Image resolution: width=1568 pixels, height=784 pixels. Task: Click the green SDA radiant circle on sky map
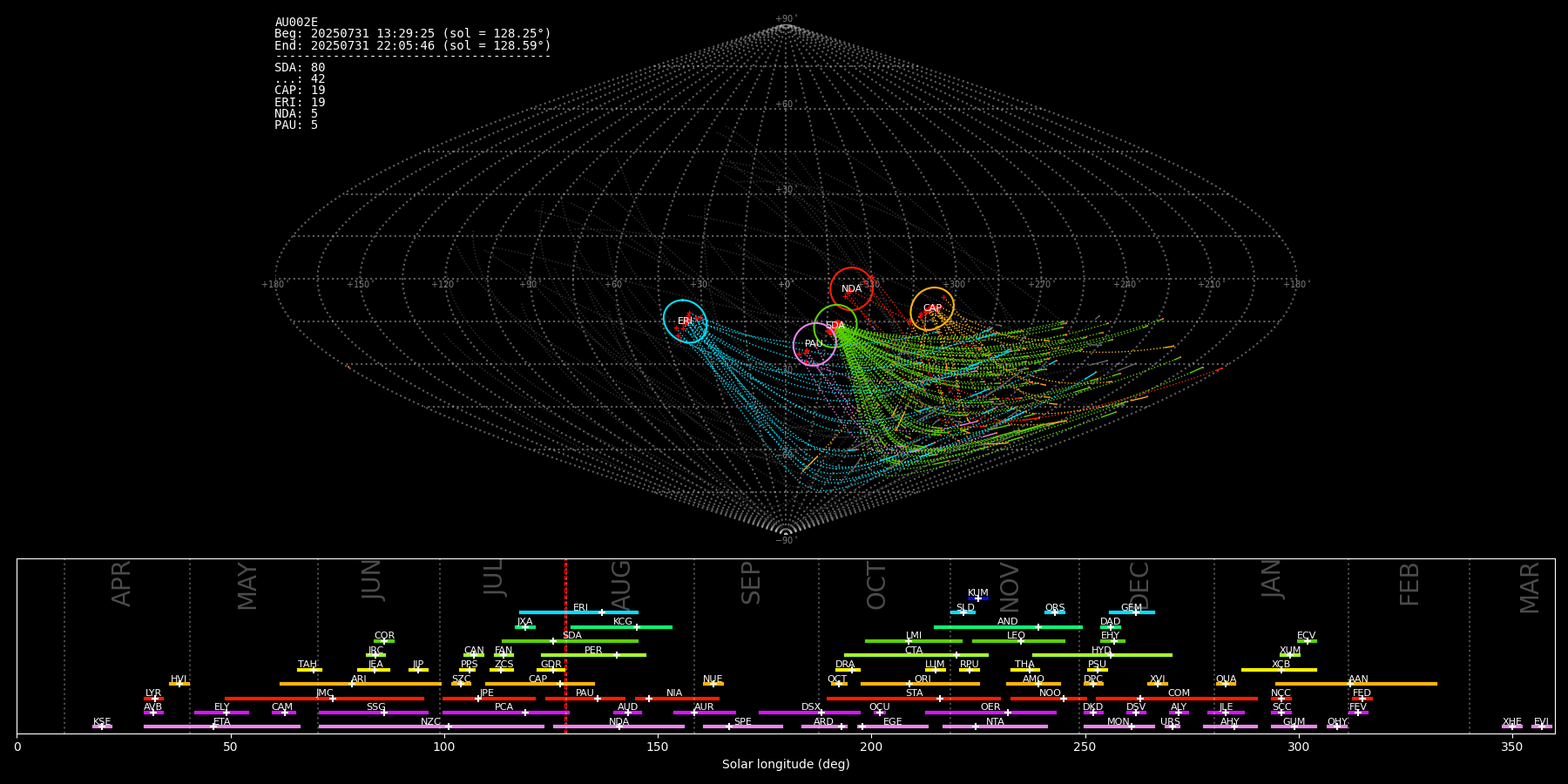coord(835,326)
